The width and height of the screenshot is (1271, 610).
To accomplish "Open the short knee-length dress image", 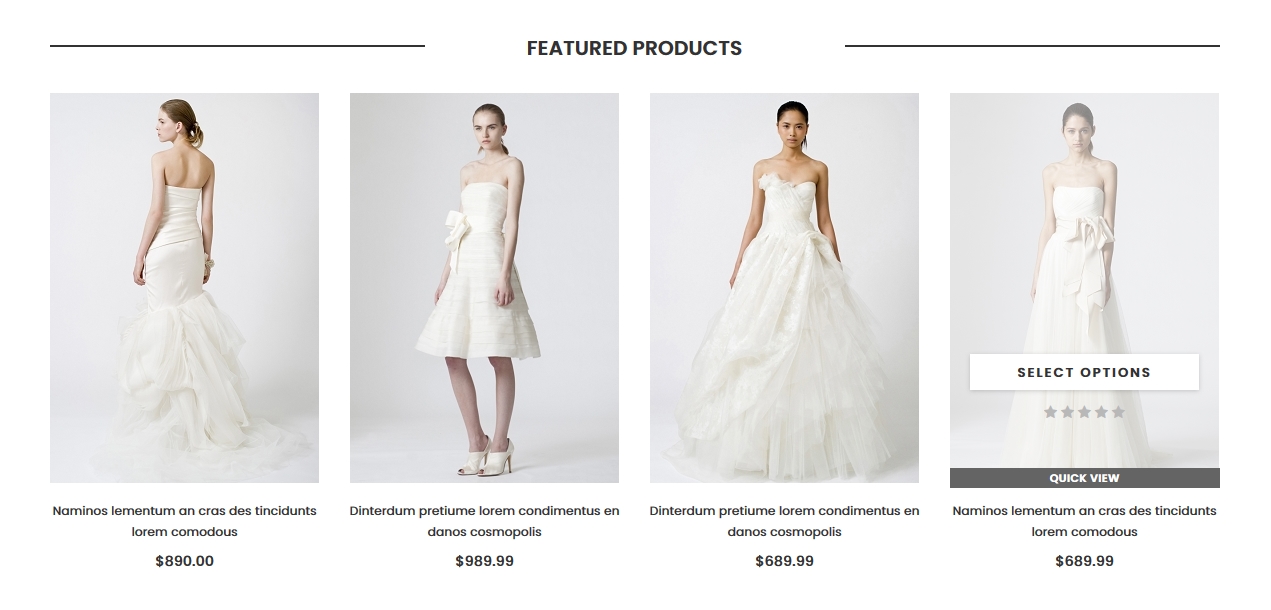I will point(484,288).
